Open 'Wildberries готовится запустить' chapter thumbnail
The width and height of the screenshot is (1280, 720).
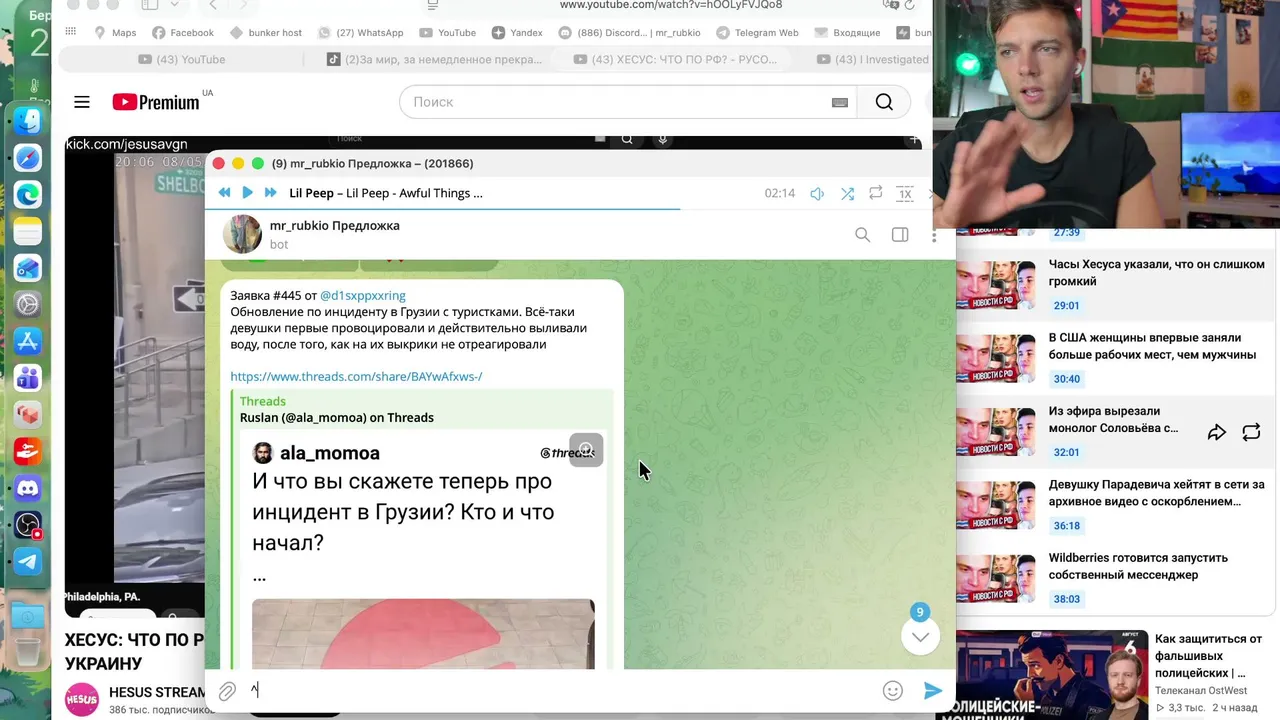click(x=995, y=581)
